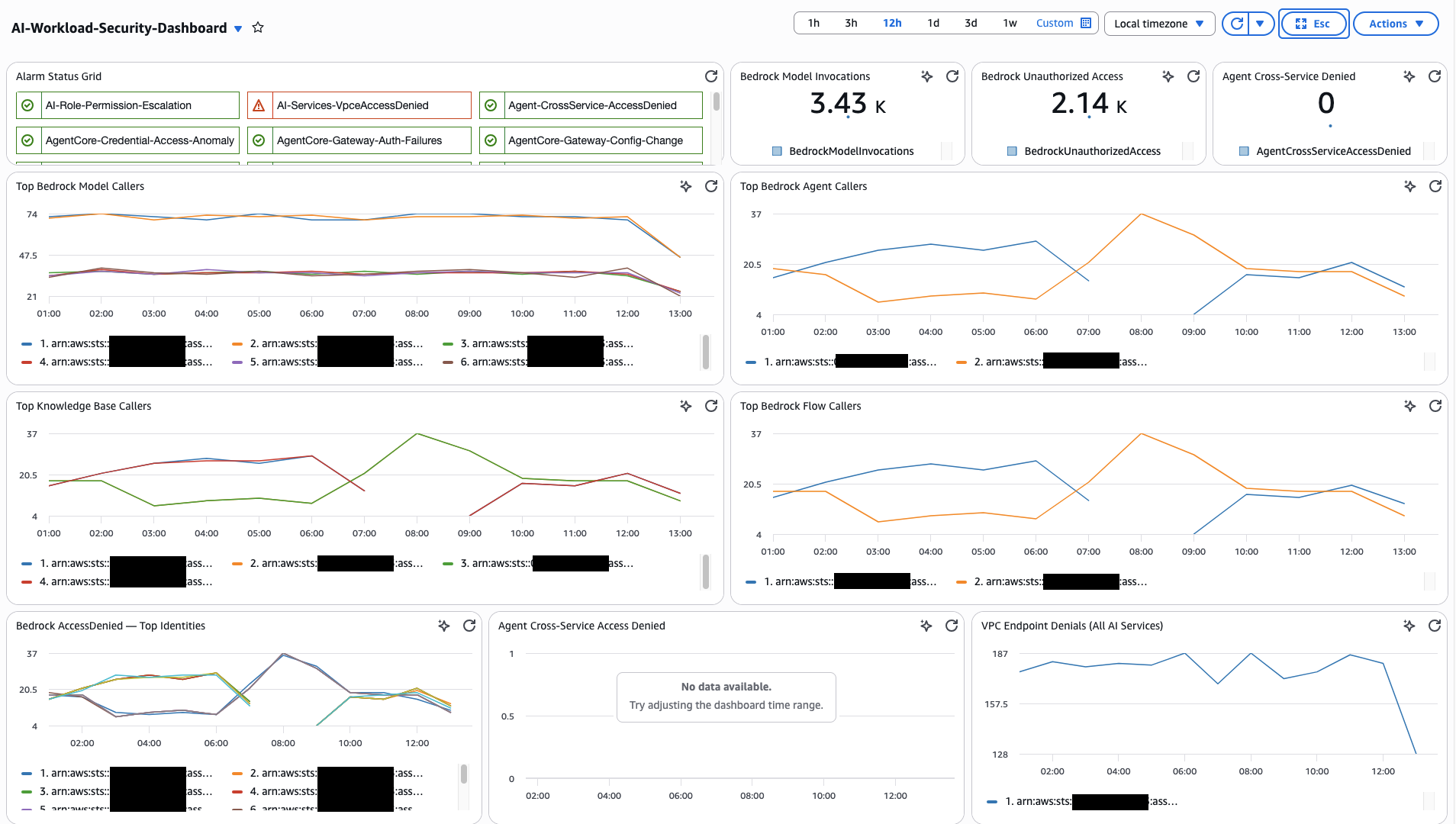
Task: Click AI sparkle icon on Bedrock Unauthorized Access
Action: click(1168, 76)
